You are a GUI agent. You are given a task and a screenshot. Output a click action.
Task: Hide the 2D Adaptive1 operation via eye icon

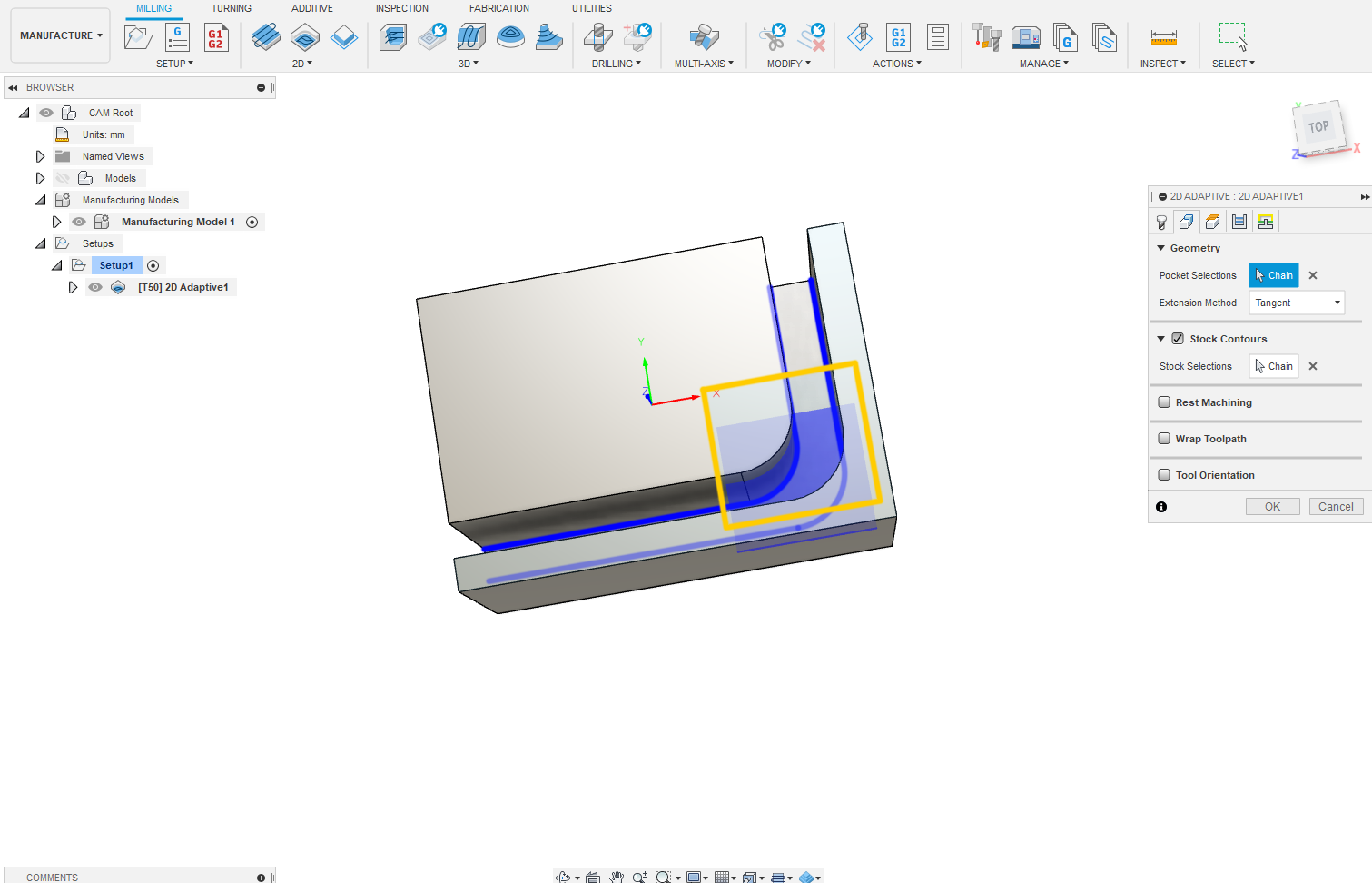95,287
